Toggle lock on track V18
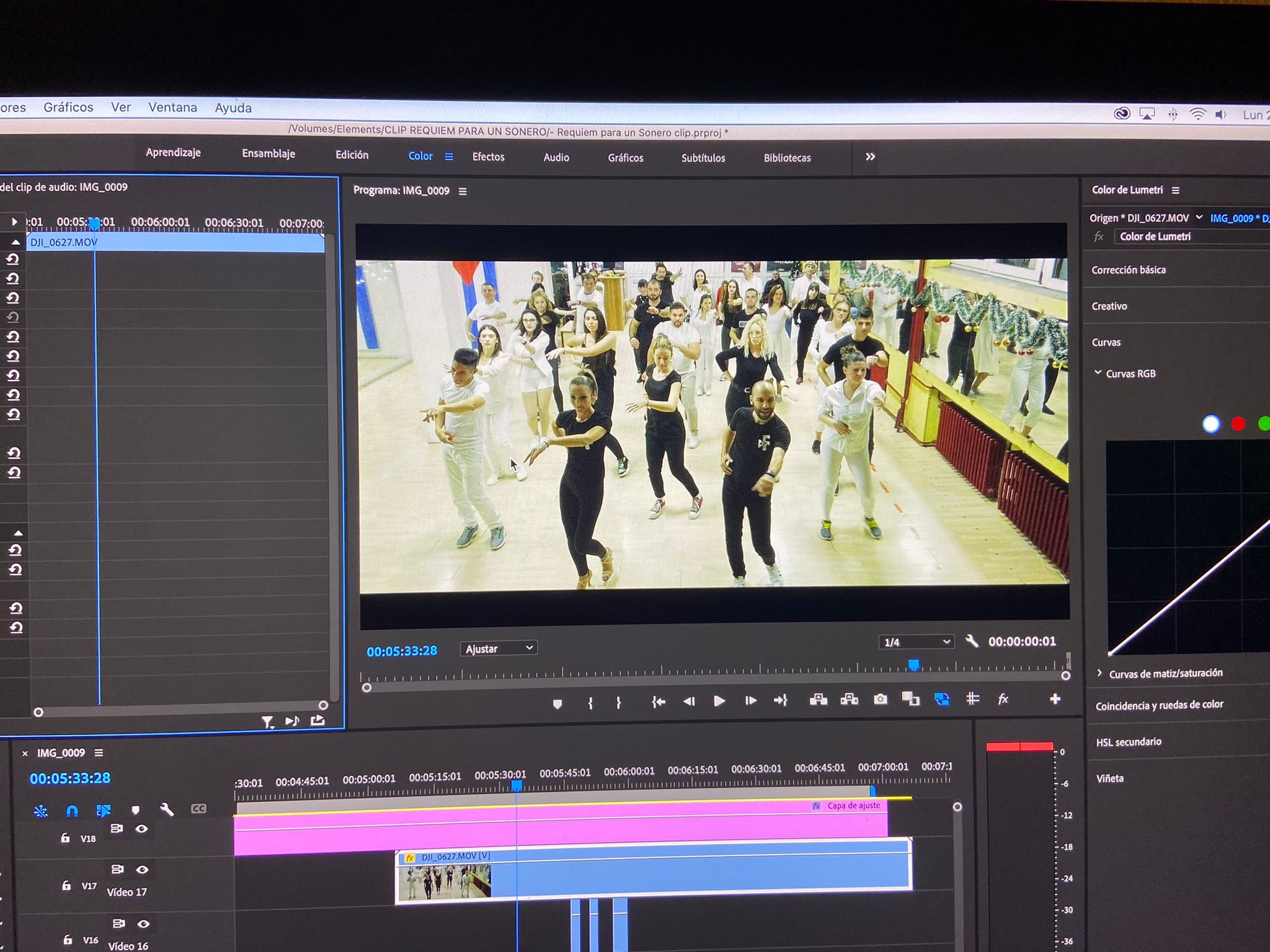This screenshot has height=952, width=1270. click(x=65, y=838)
